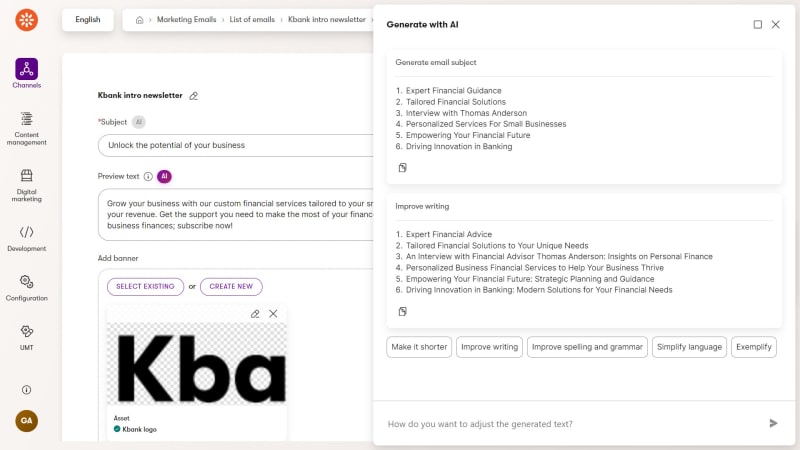The image size is (800, 450).
Task: Navigate to List of emails breadcrumb
Action: [253, 20]
